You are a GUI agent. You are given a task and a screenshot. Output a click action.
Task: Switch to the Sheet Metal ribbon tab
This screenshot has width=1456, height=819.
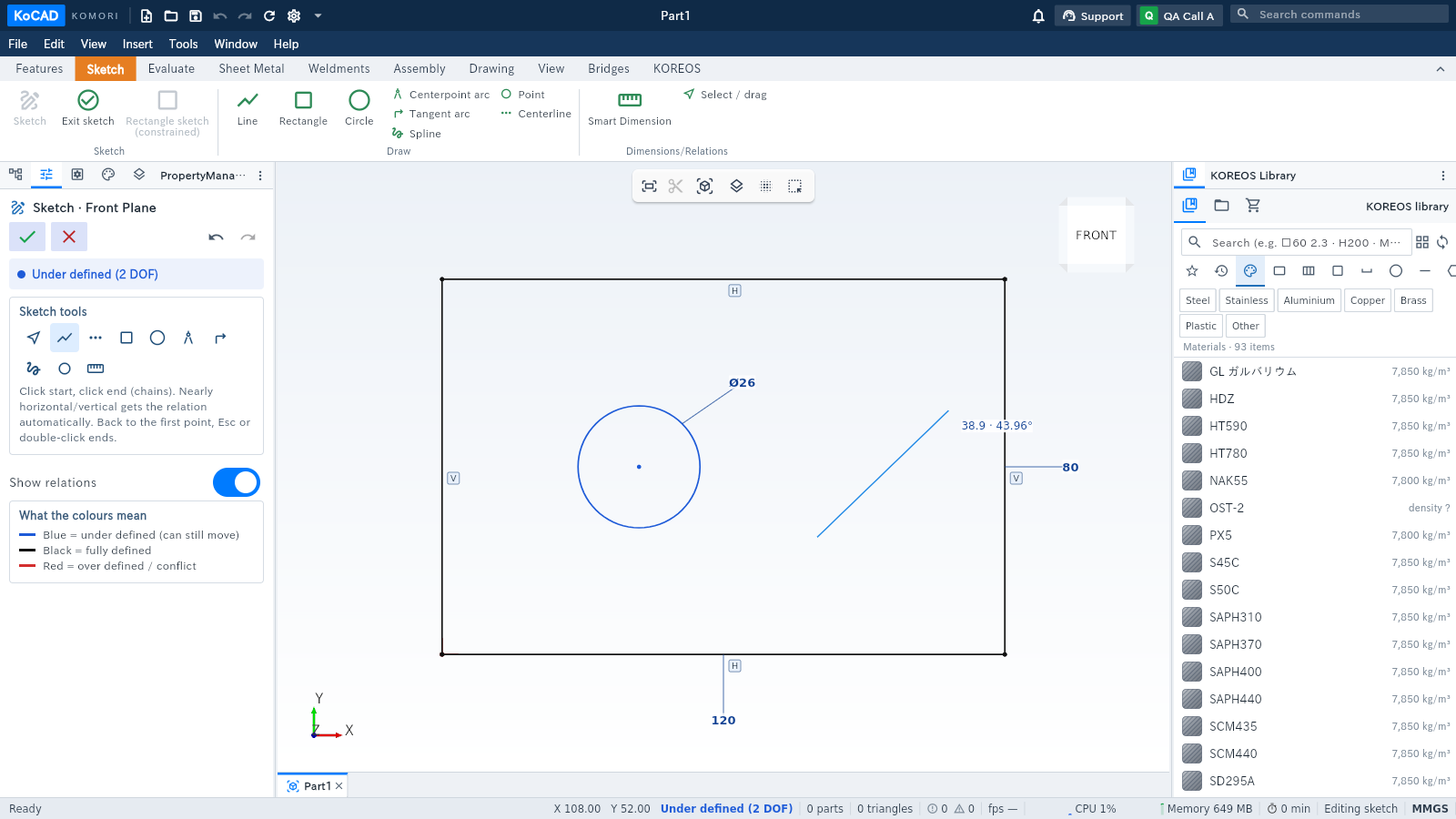click(x=251, y=69)
